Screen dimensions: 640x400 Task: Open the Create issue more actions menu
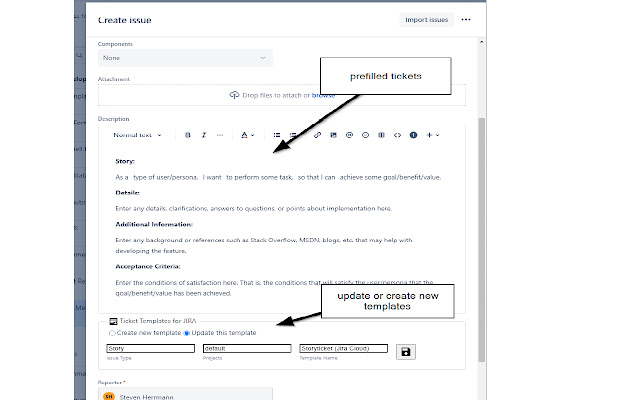pos(466,20)
